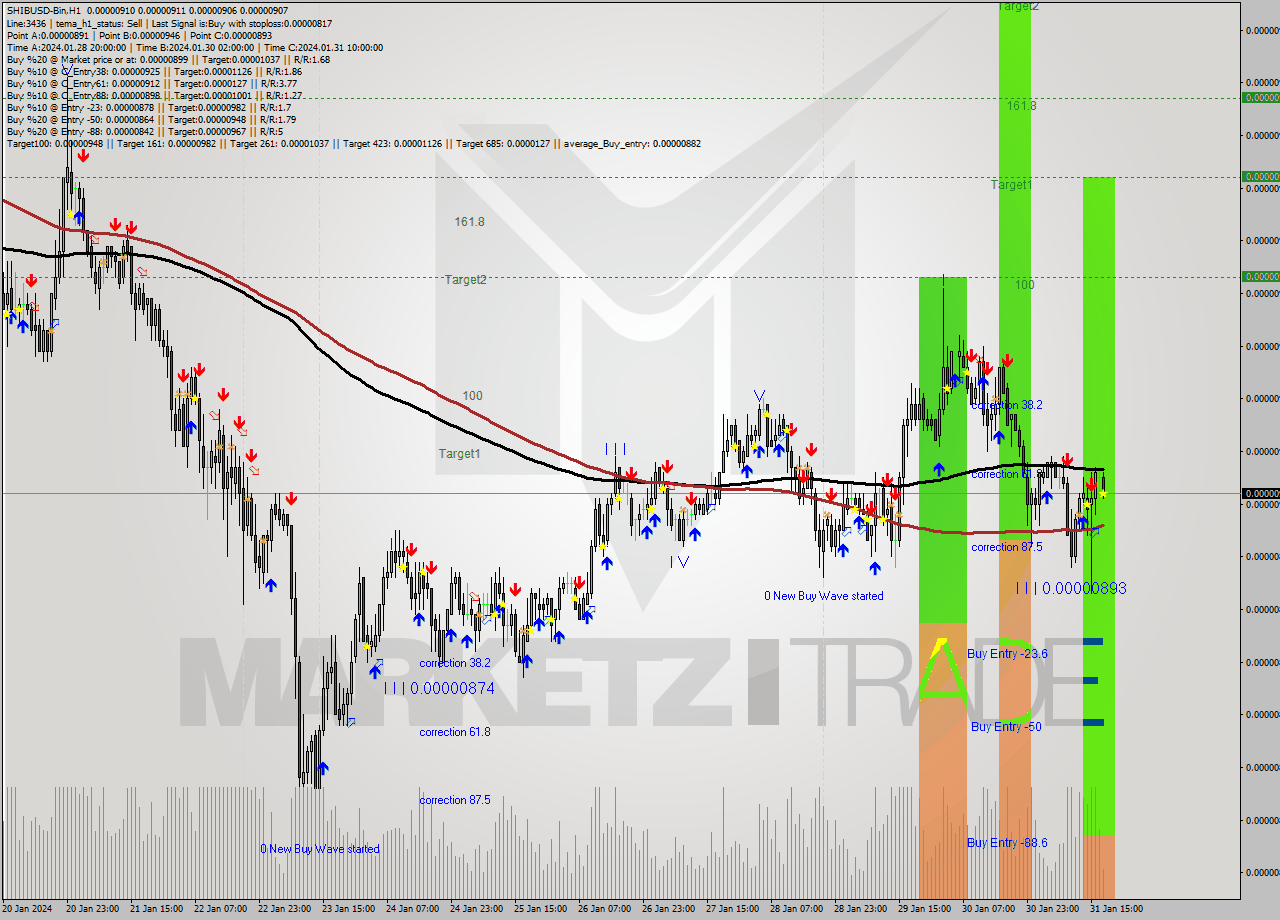Select the 'Time A:2024.01.28 20:00:00' info line
The height and width of the screenshot is (920, 1280).
[195, 47]
